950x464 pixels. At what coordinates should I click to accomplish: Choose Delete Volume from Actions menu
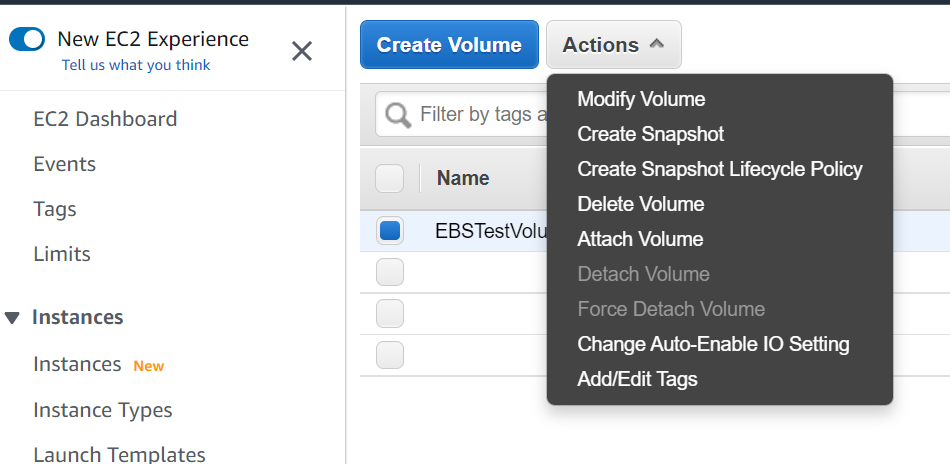(640, 204)
